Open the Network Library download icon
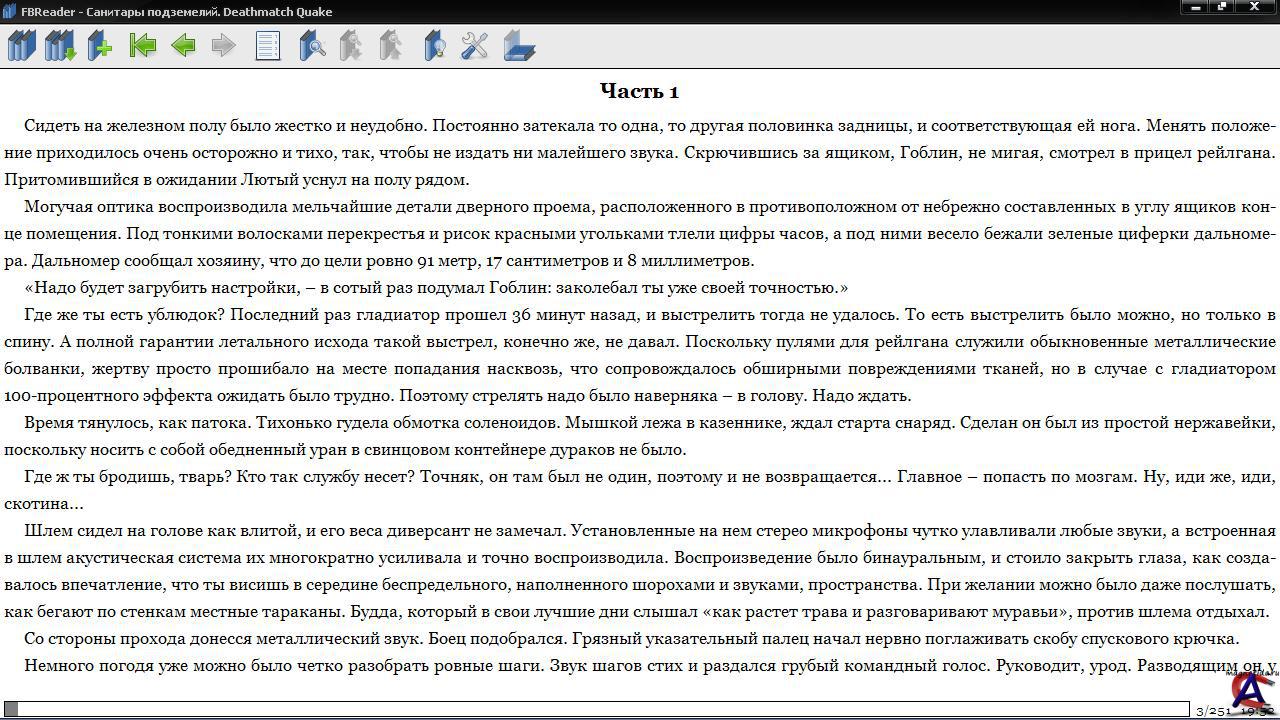The width and height of the screenshot is (1280, 720). 60,46
